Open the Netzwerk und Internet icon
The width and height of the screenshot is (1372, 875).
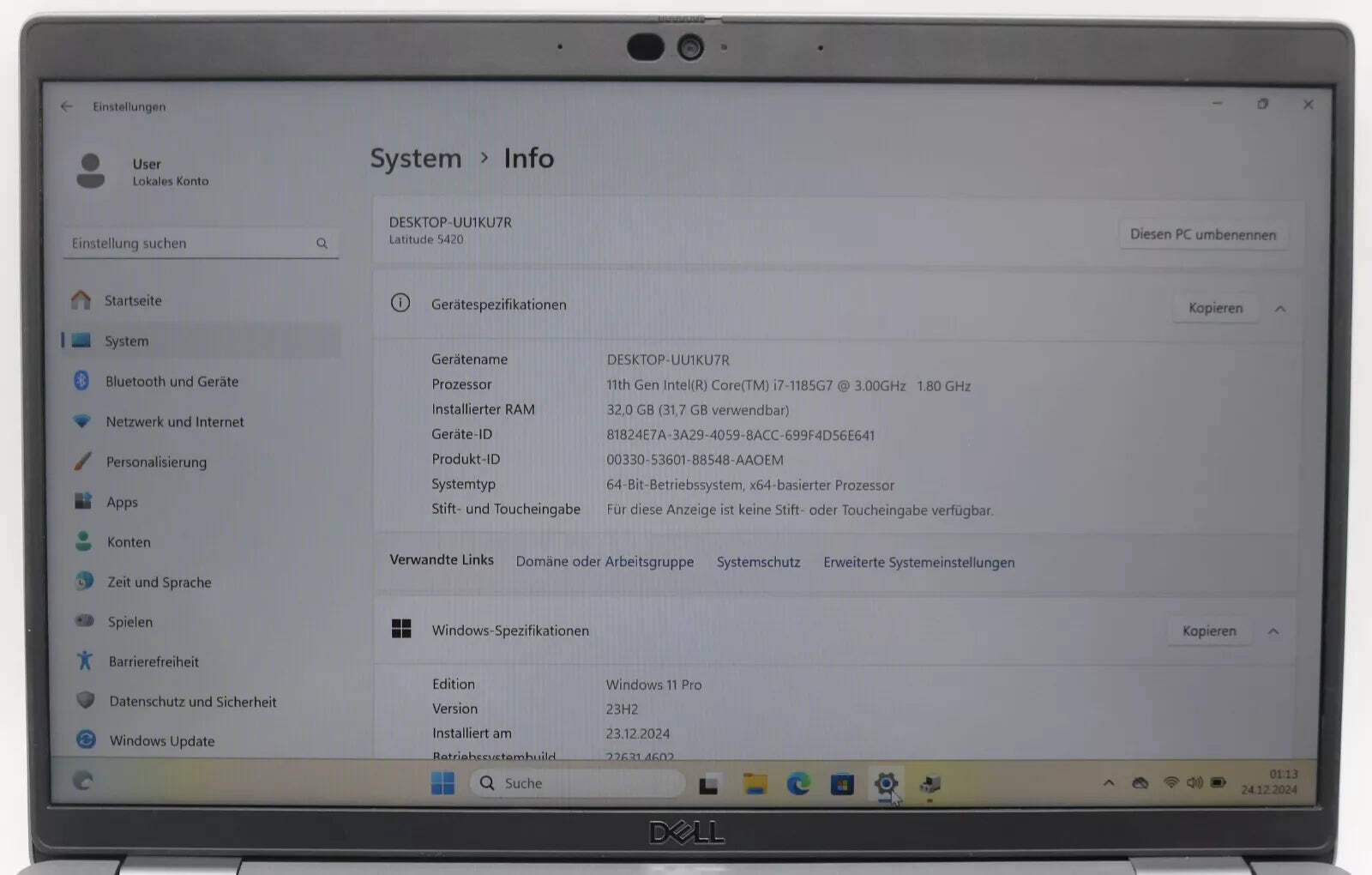pos(81,421)
